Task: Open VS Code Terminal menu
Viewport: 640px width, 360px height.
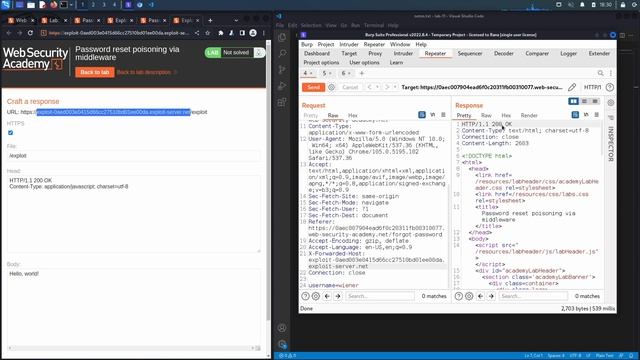Action: [x=374, y=25]
